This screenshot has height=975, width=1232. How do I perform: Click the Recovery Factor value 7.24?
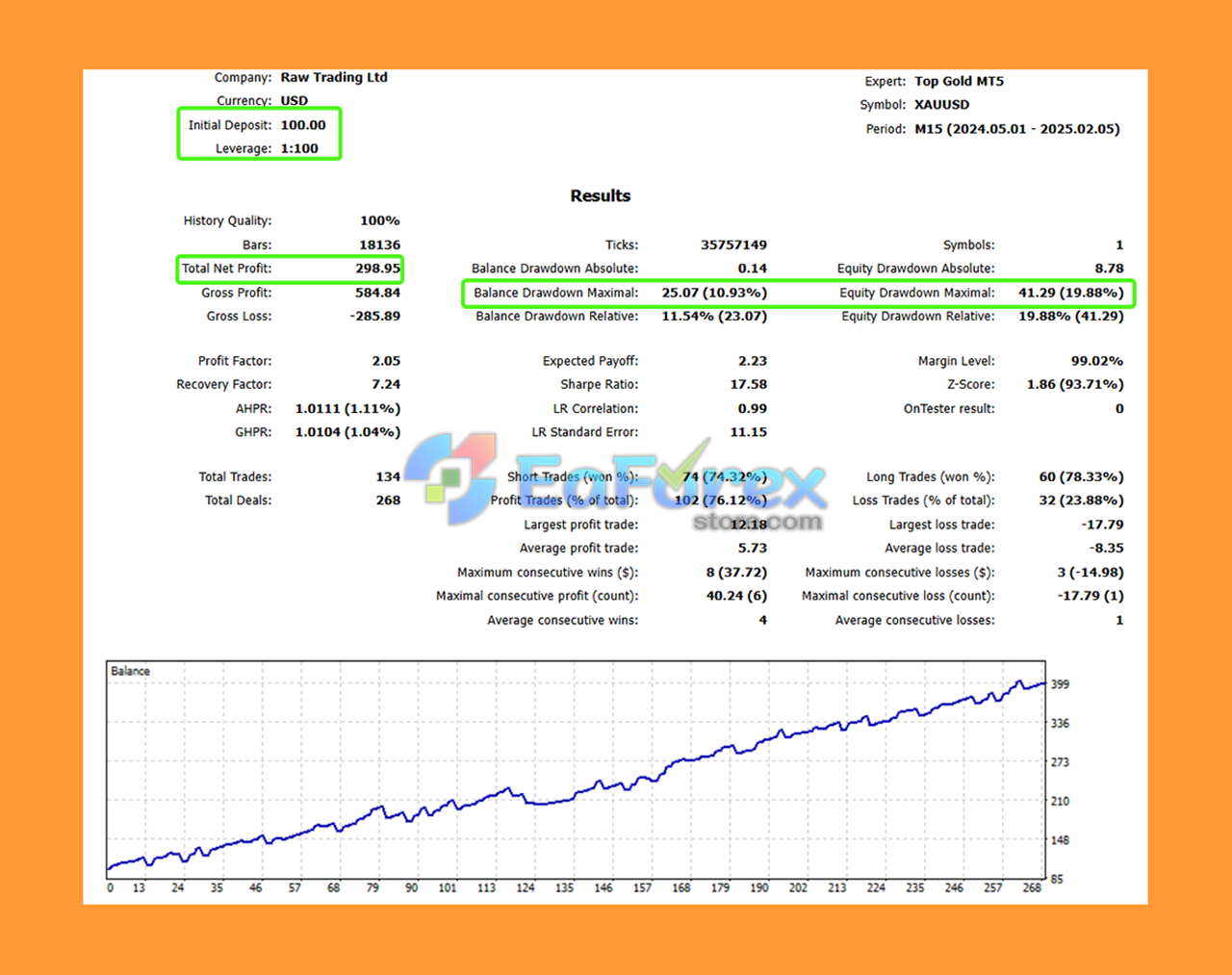(x=386, y=384)
